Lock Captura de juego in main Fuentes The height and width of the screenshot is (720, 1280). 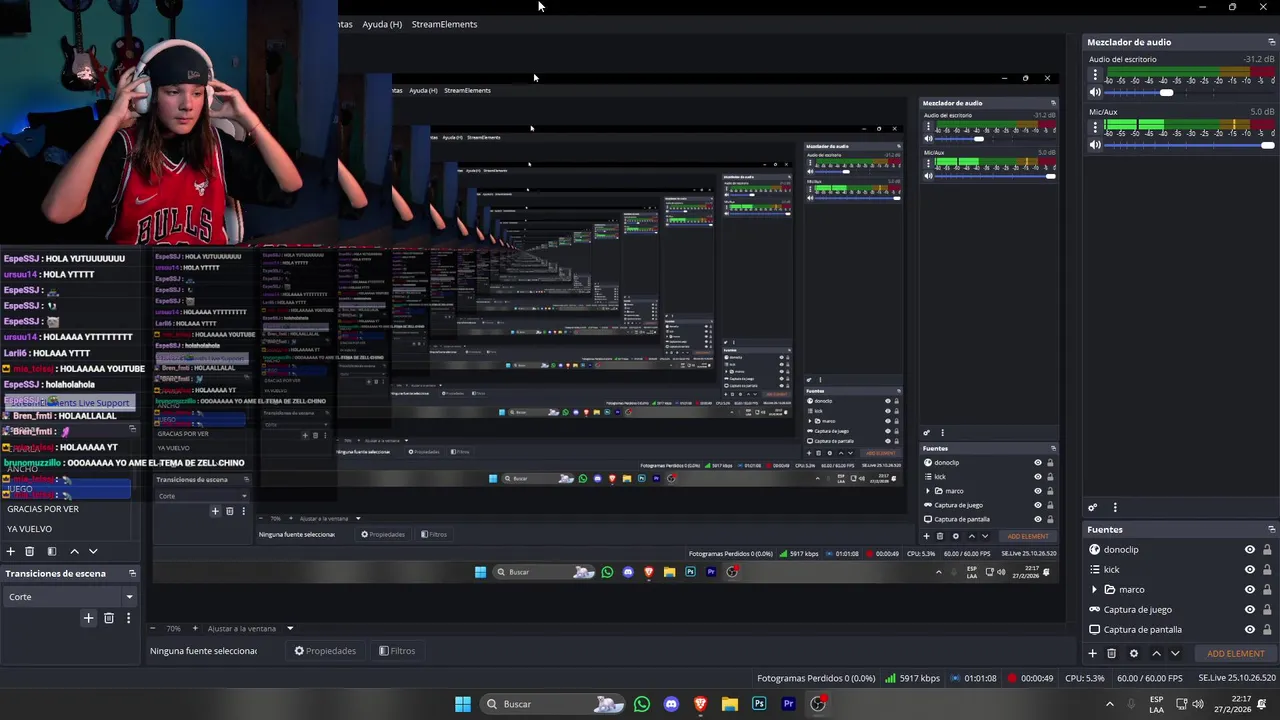point(1267,610)
